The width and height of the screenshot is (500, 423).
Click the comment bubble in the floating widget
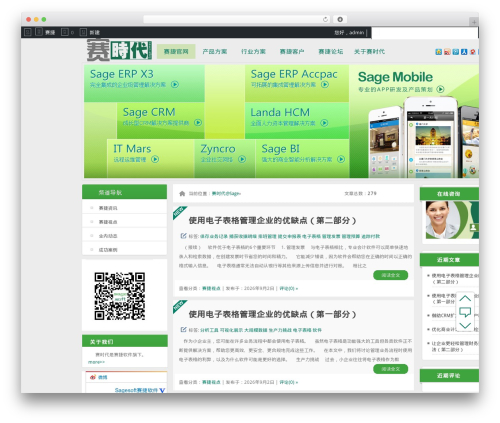pyautogui.click(x=465, y=312)
